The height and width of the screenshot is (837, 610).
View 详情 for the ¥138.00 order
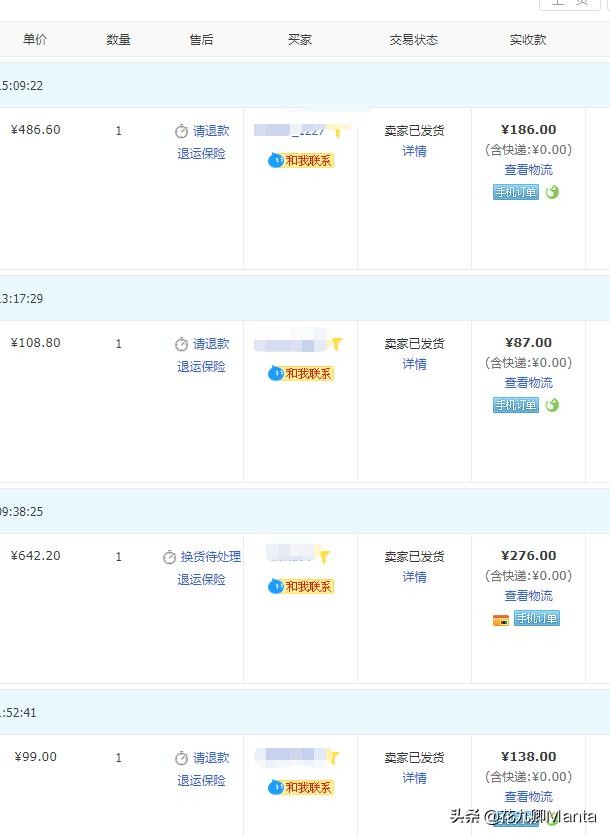point(415,778)
